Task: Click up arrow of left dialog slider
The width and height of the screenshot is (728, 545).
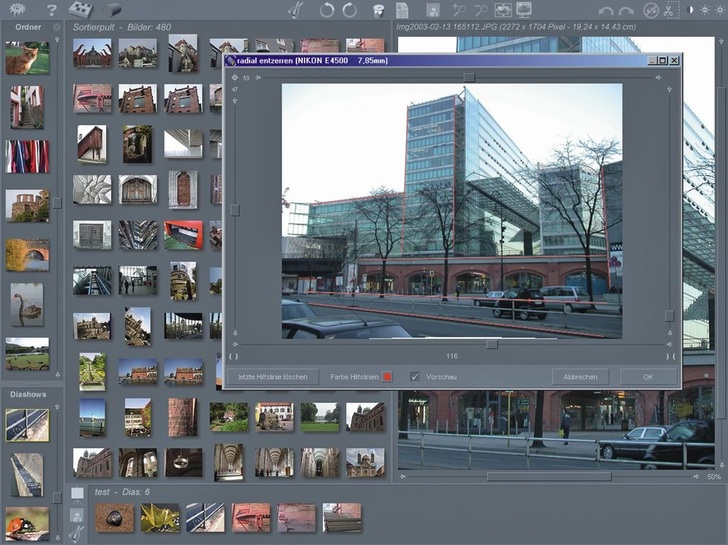Action: point(234,100)
